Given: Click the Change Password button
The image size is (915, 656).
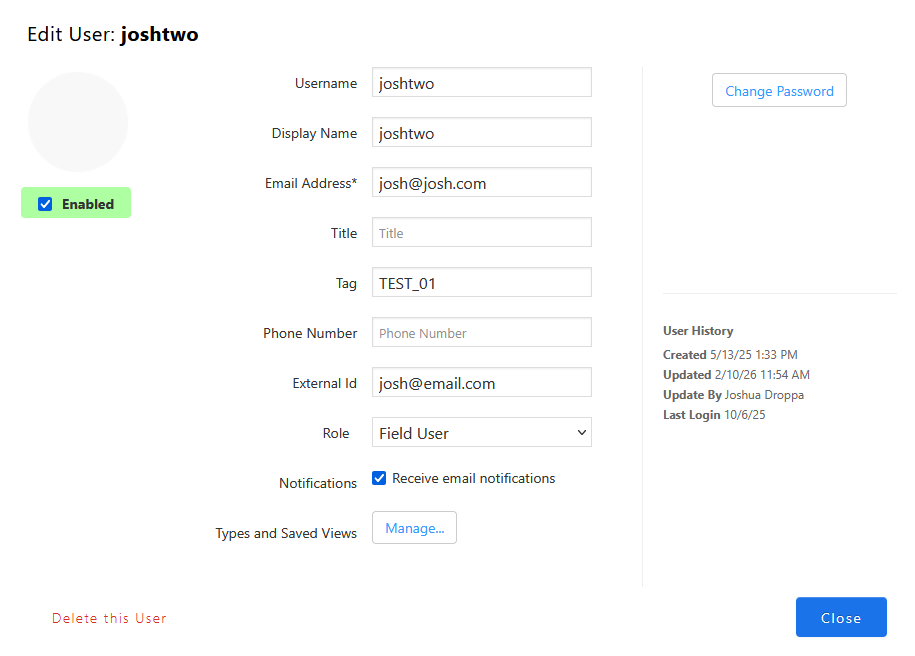Looking at the screenshot, I should (779, 91).
